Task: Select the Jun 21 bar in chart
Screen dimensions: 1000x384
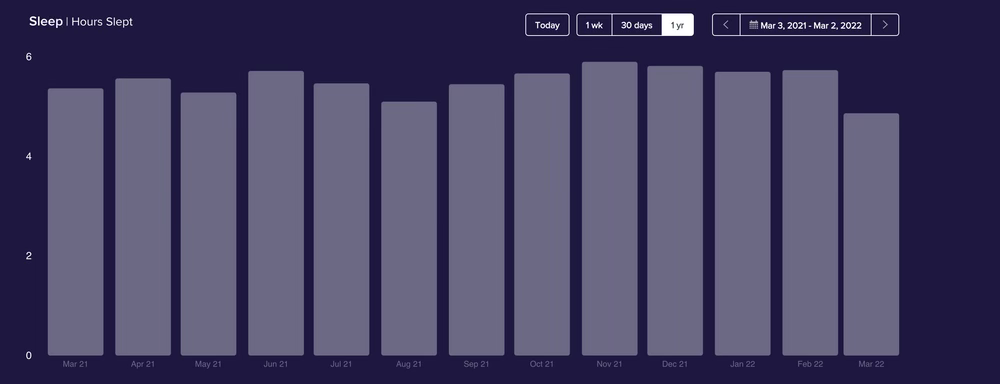Action: click(276, 213)
